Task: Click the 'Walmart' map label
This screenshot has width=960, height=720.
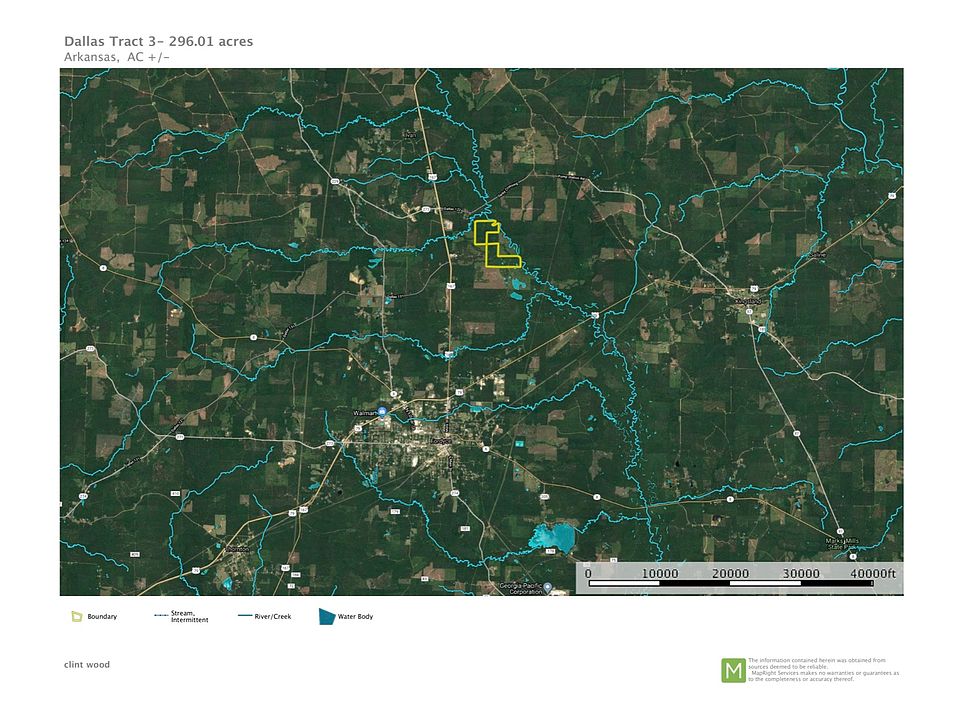Action: [x=365, y=413]
